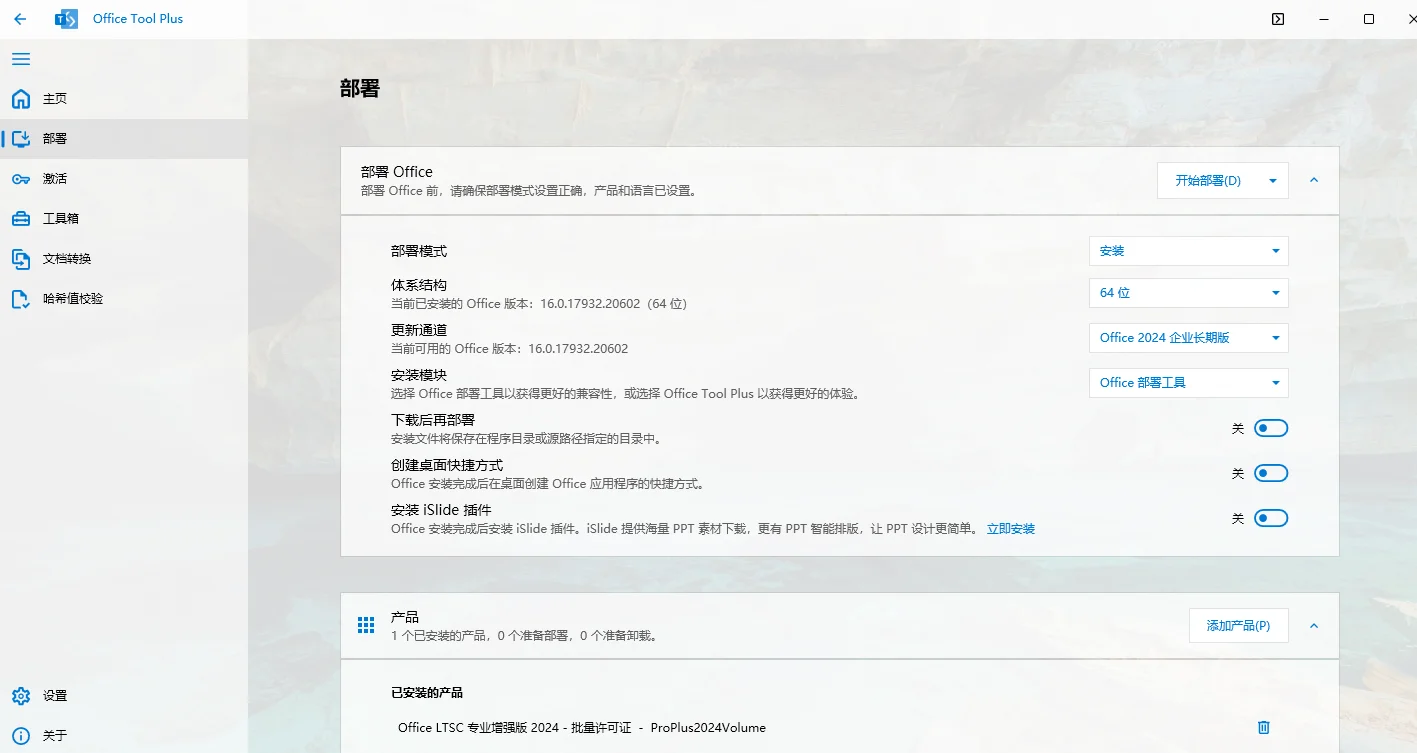The width and height of the screenshot is (1417, 753).
Task: Click the 立即安装 link
Action: coord(1010,529)
